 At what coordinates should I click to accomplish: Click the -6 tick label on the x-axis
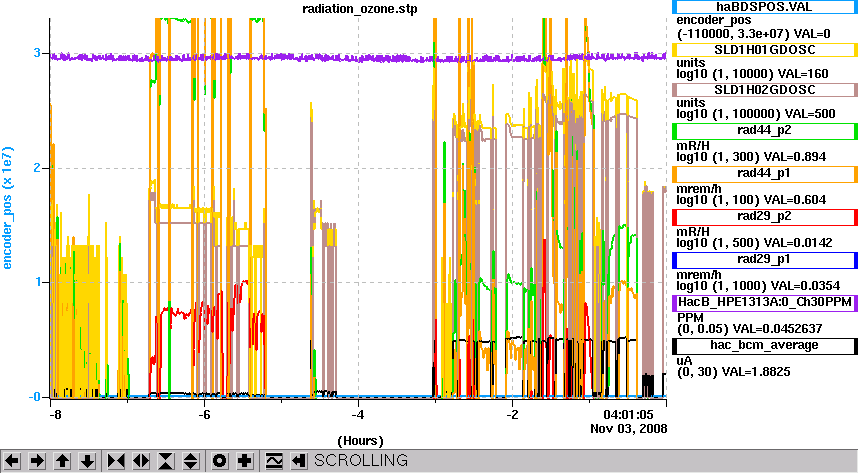click(204, 414)
